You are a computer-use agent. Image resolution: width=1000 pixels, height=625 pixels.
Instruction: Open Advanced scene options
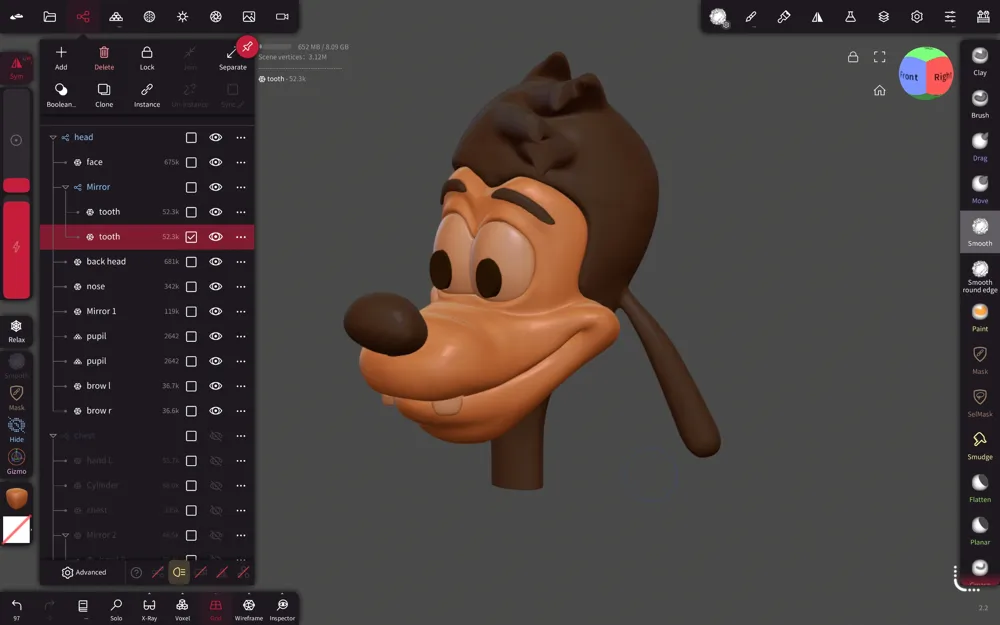[x=84, y=572]
